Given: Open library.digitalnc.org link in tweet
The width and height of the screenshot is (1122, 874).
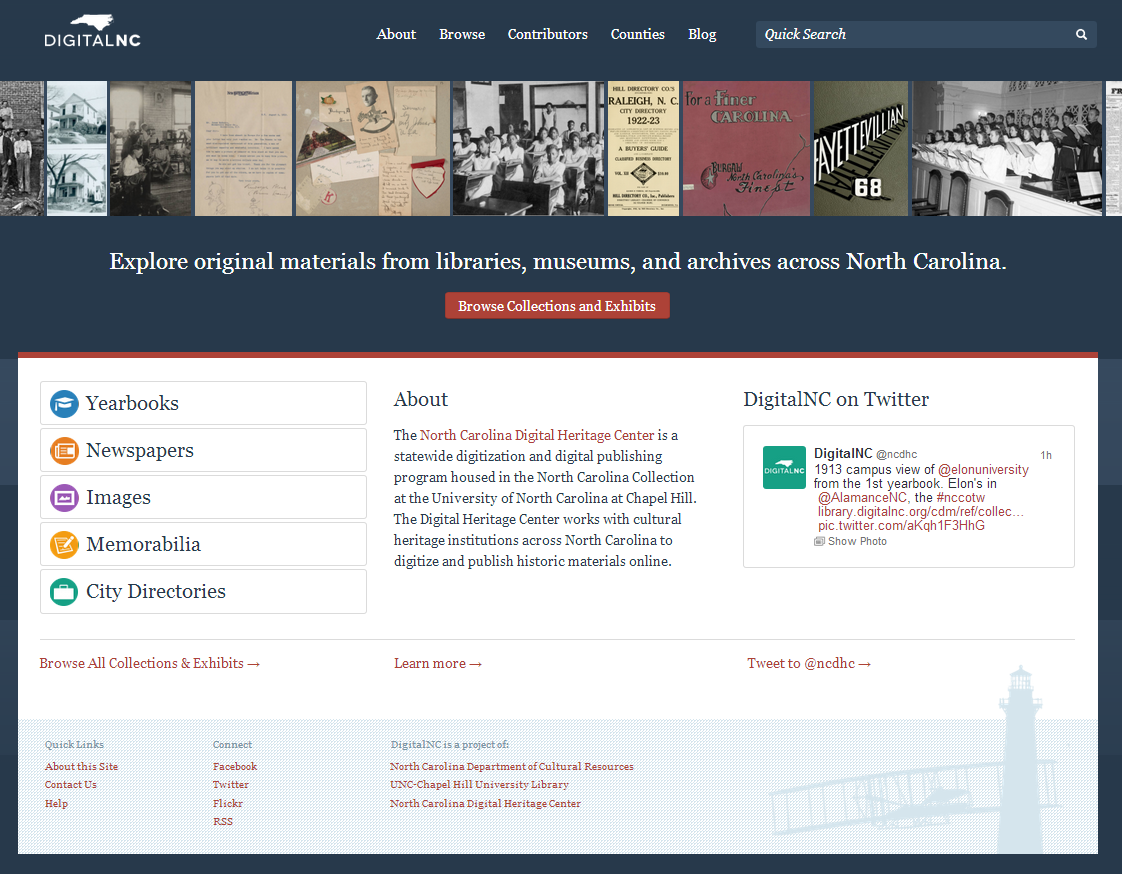Looking at the screenshot, I should 921,512.
